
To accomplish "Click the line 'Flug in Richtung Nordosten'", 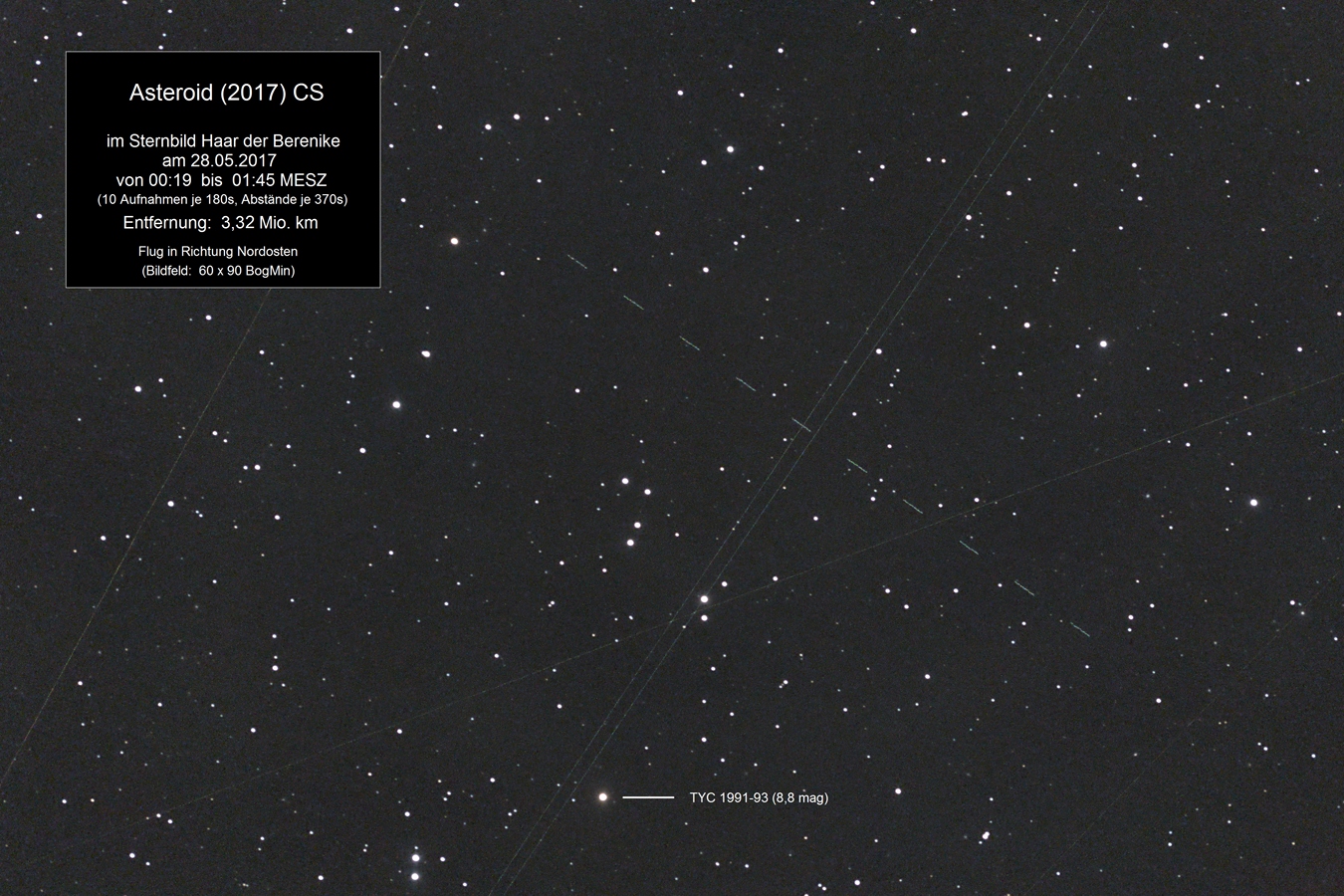I will (x=218, y=252).
